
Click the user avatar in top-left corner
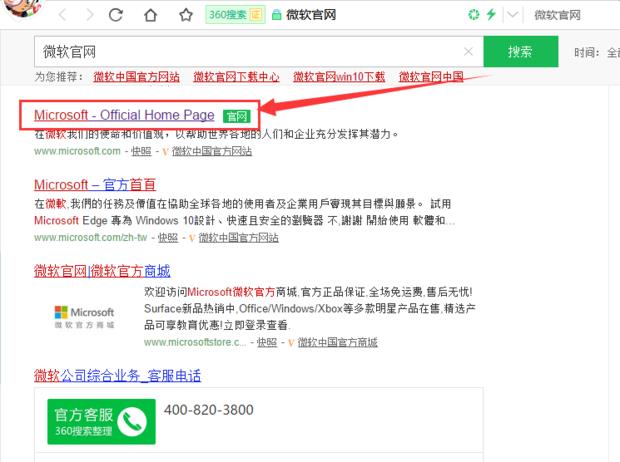tap(25, 7)
